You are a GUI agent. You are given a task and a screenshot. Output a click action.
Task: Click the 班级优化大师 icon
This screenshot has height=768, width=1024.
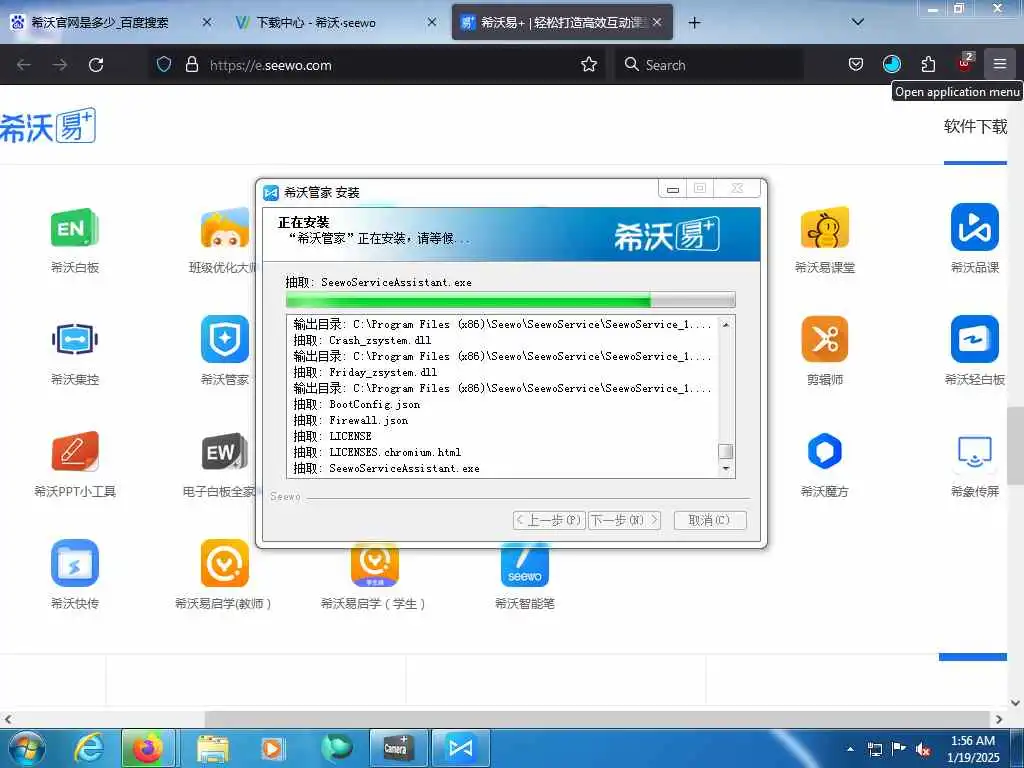tap(225, 227)
